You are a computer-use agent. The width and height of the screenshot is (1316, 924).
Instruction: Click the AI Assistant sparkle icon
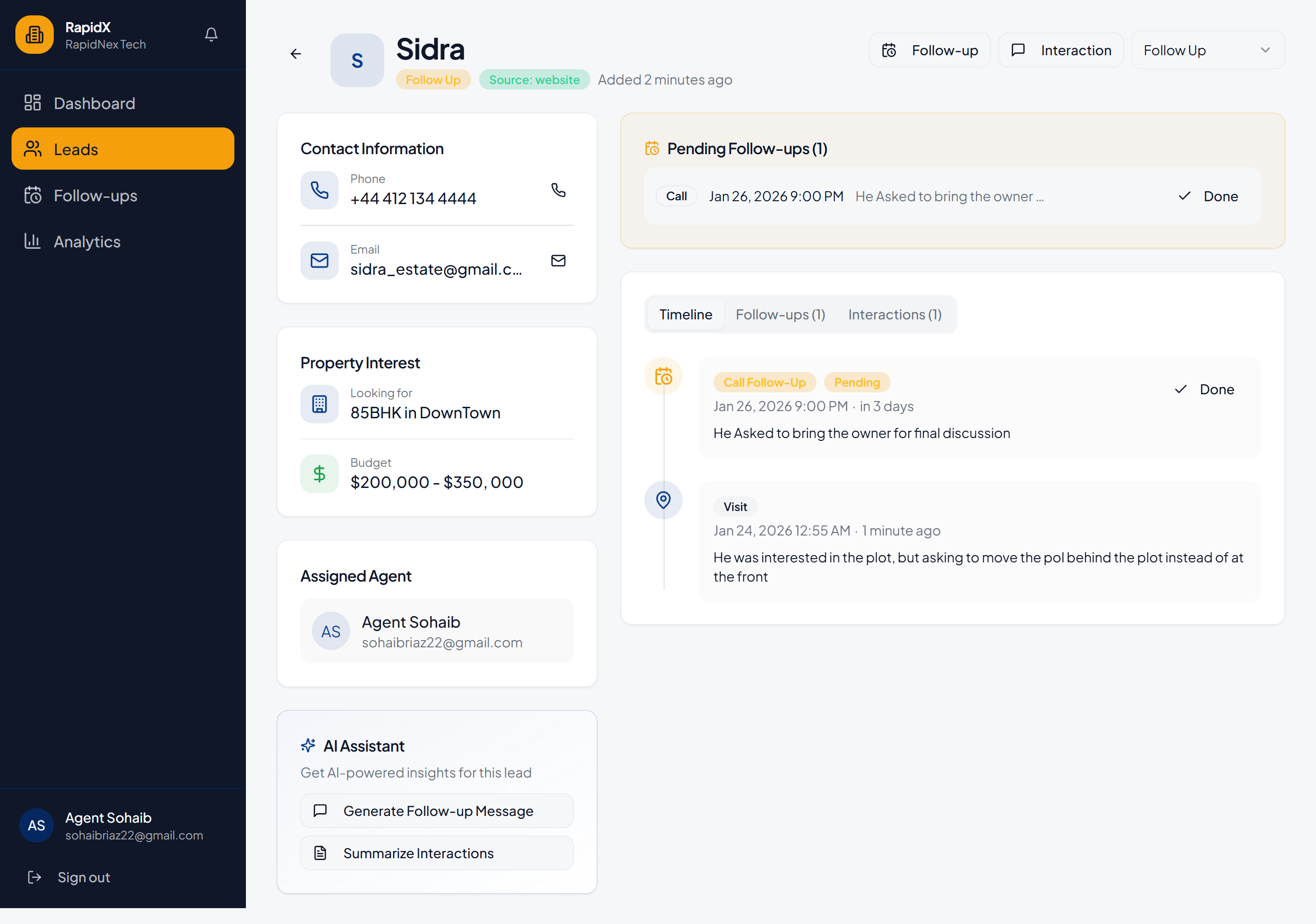pyautogui.click(x=308, y=745)
